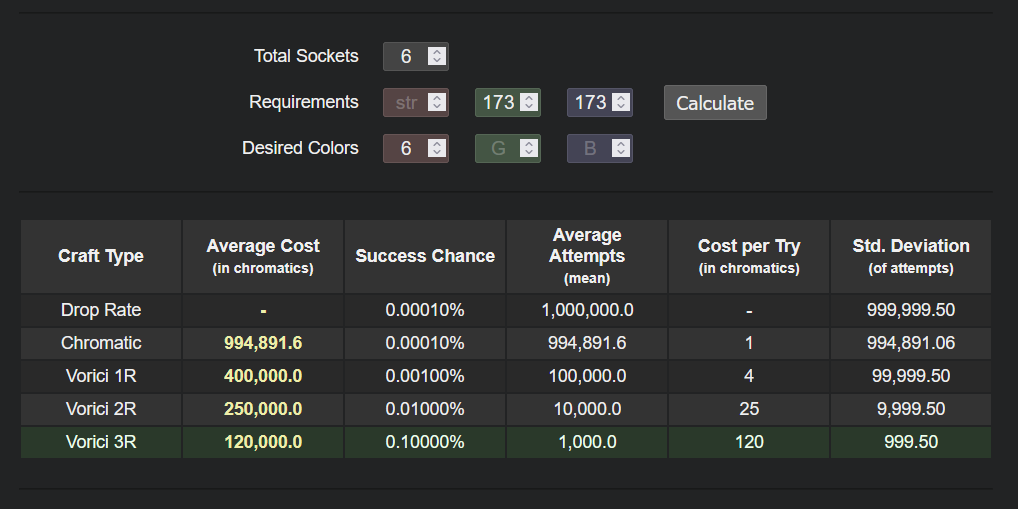The image size is (1018, 509).
Task: Click the 10,000.0 average attempts cell
Action: click(x=587, y=410)
